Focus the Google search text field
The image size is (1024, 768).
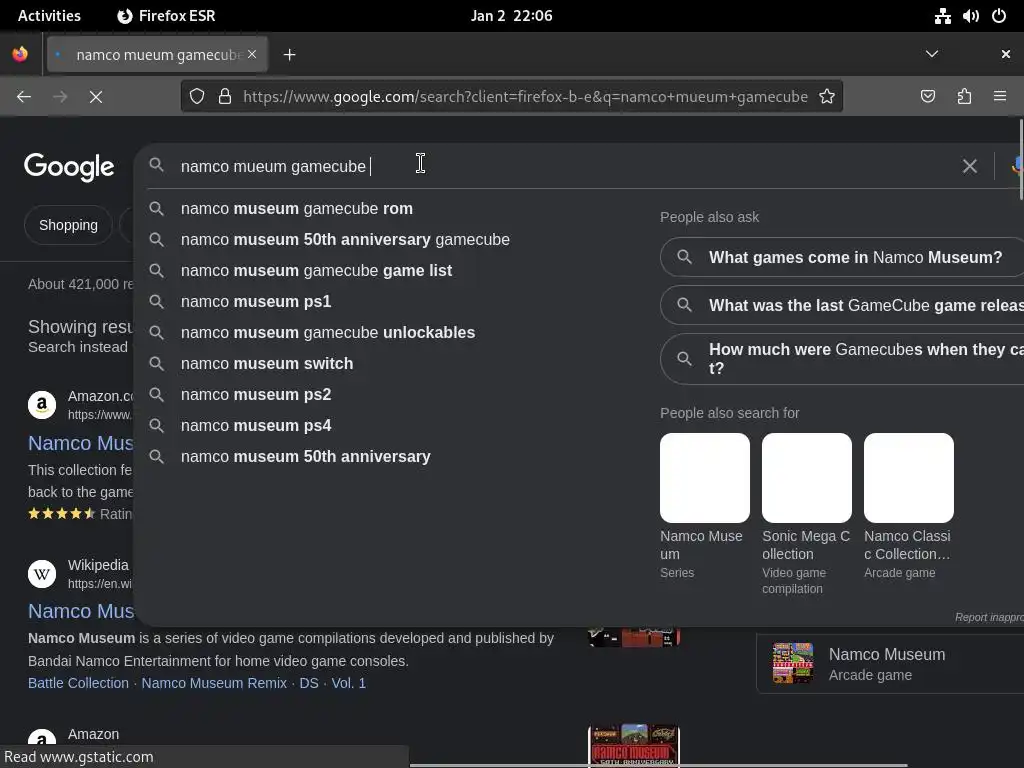point(562,167)
